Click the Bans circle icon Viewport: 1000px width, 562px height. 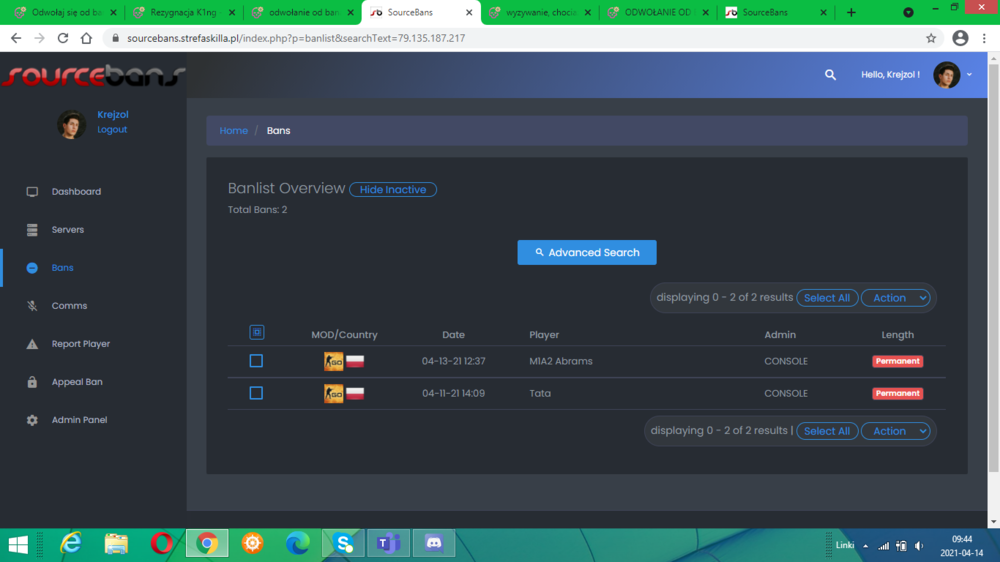coord(32,268)
